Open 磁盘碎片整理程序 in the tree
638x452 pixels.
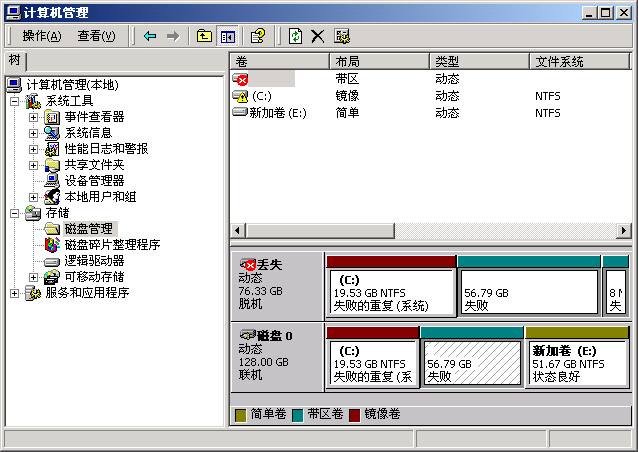coord(112,245)
